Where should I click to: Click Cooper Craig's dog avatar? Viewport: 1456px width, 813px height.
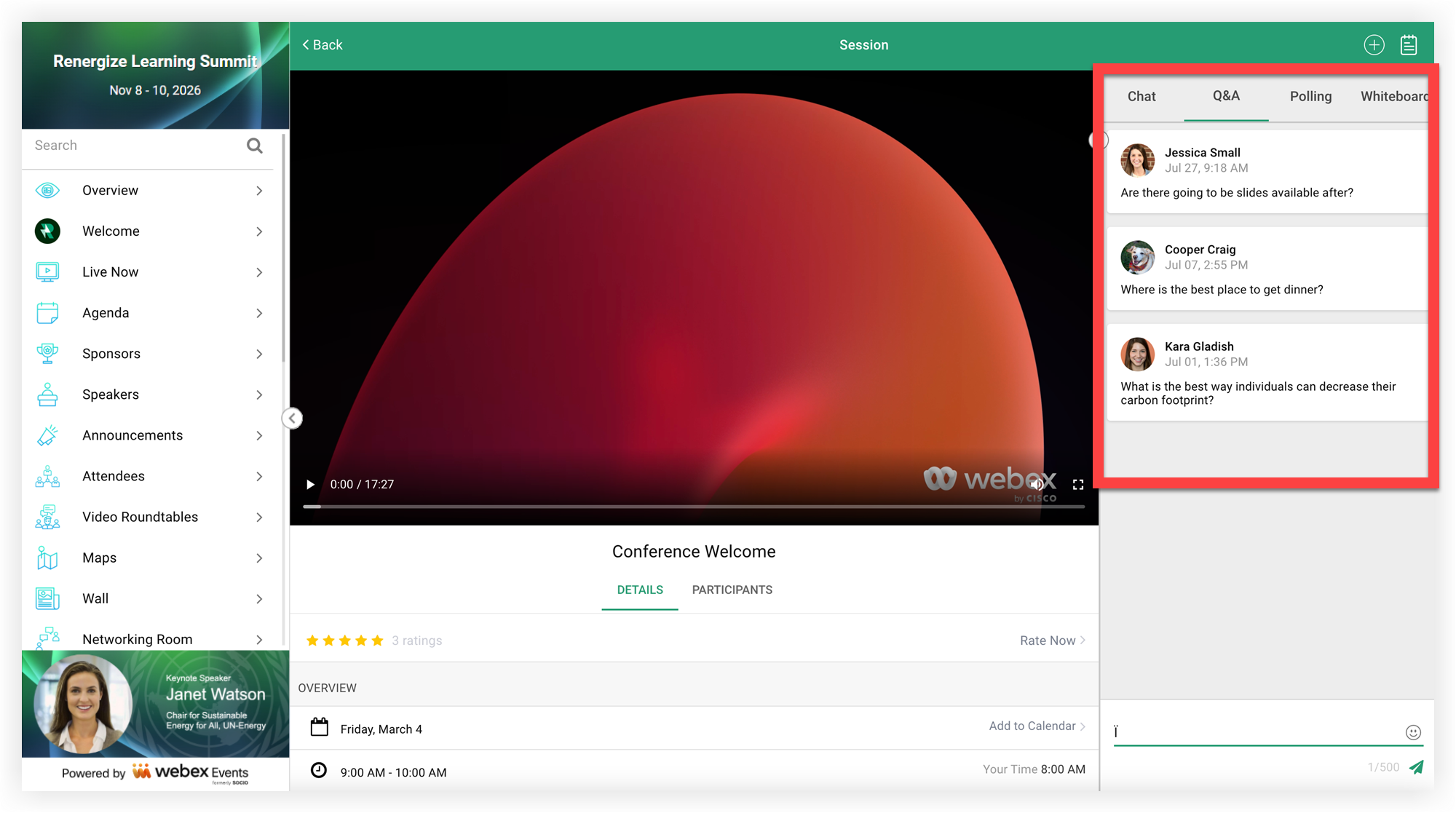1137,257
